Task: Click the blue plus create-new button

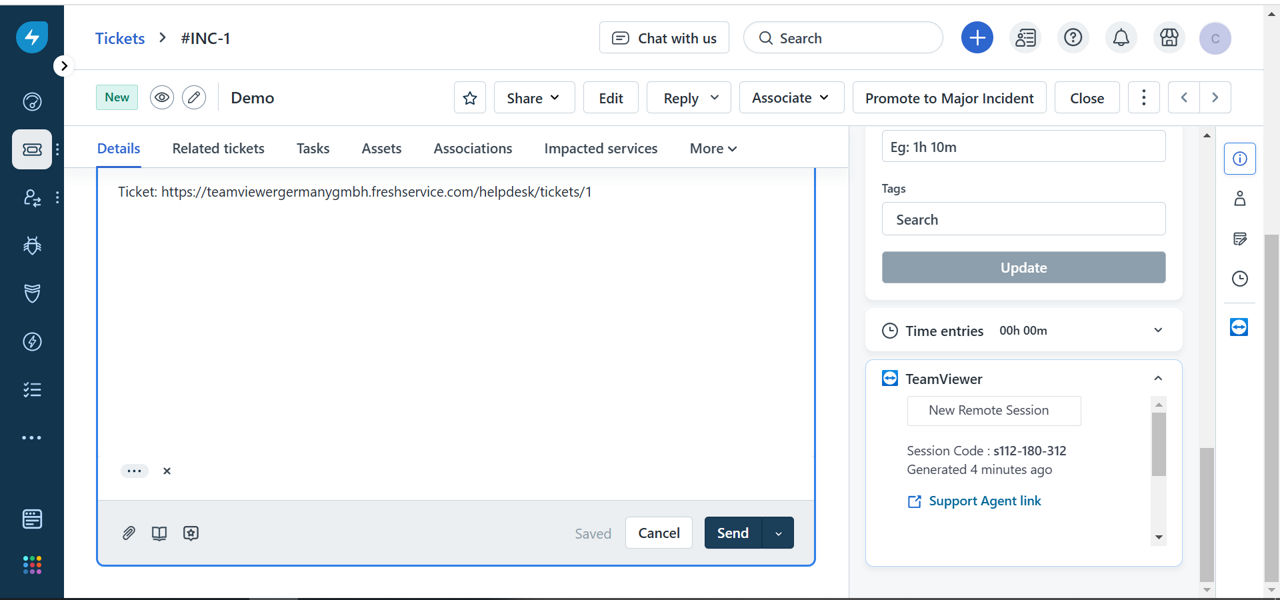Action: tap(977, 38)
